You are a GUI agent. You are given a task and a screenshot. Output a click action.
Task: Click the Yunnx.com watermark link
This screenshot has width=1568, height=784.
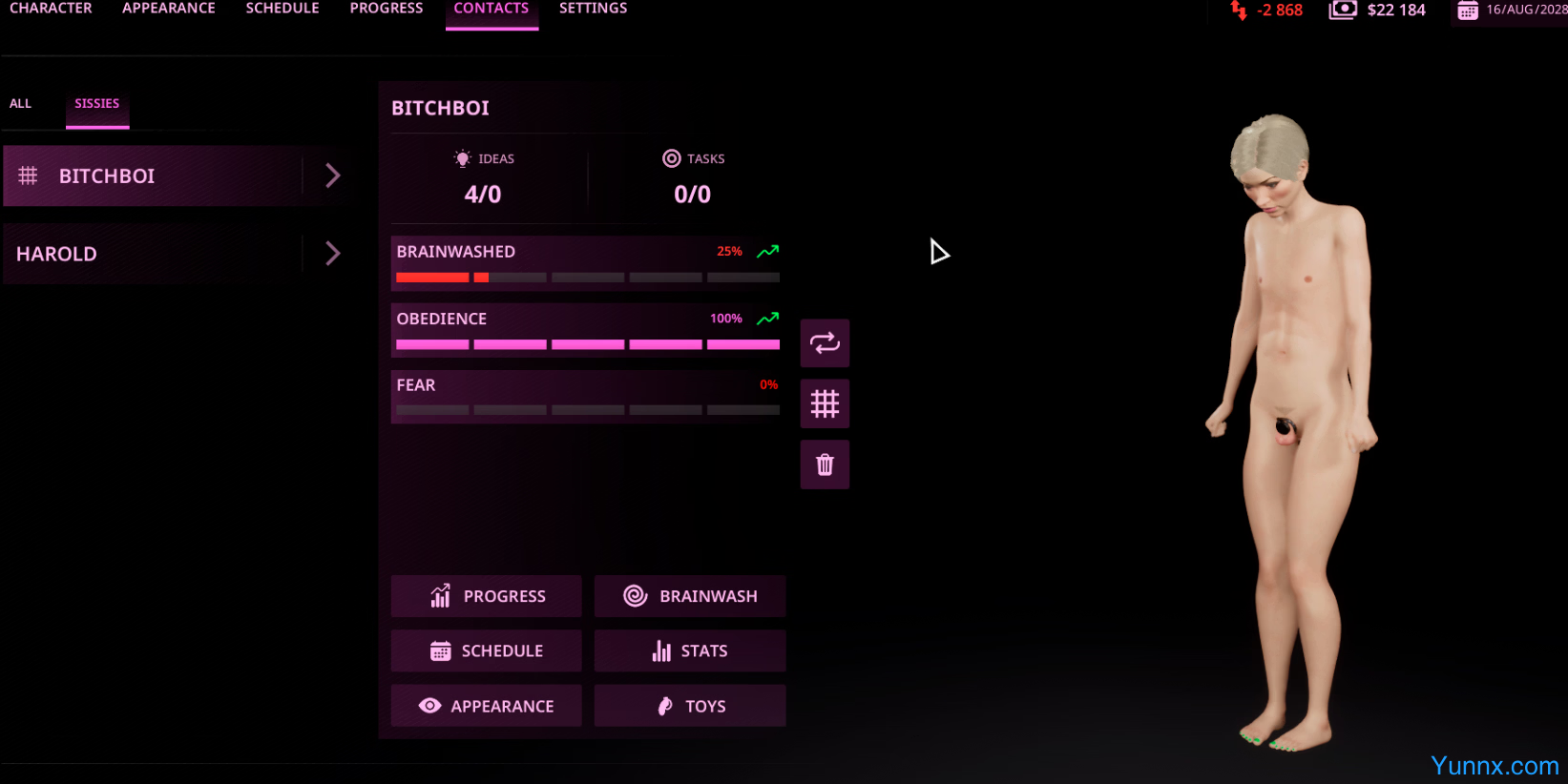pos(1495,766)
